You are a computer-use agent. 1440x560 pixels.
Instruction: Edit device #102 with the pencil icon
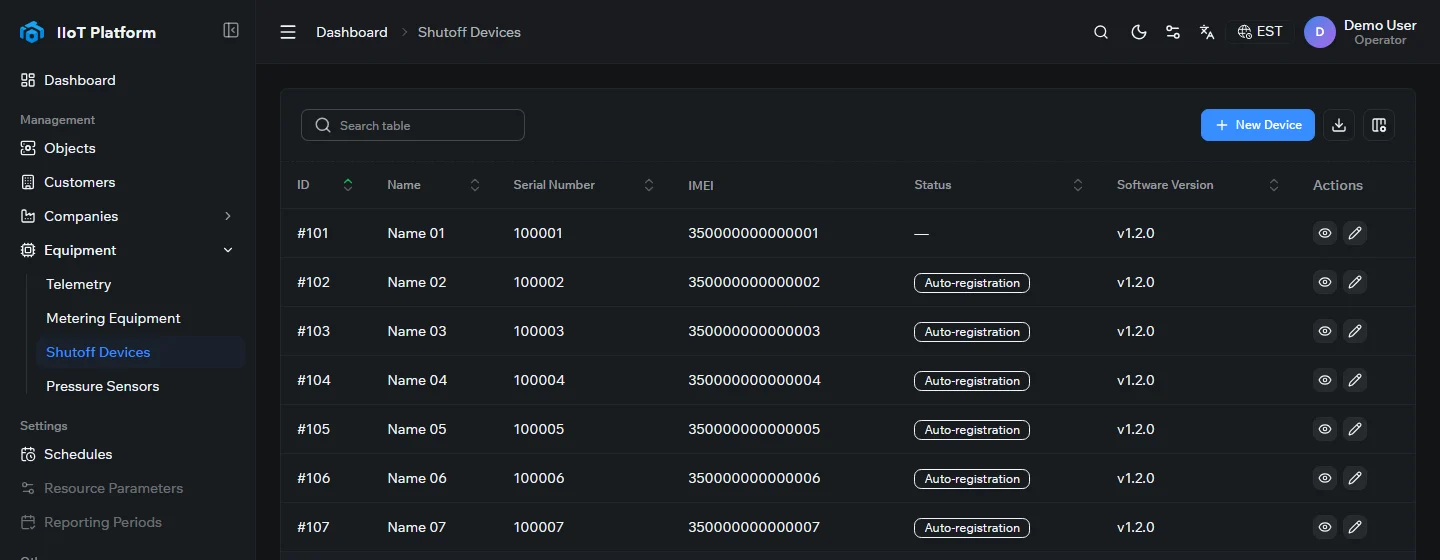(x=1355, y=282)
